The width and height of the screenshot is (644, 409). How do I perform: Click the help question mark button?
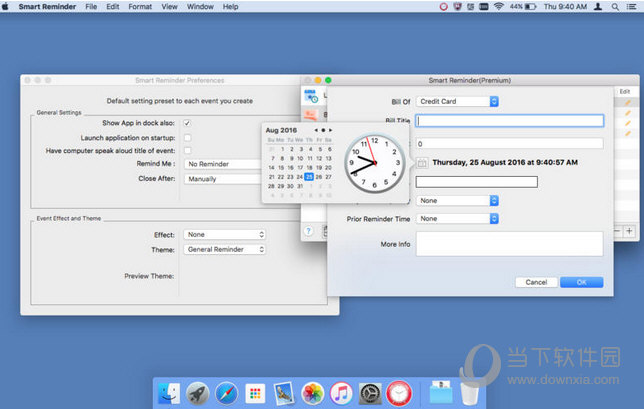(x=308, y=231)
